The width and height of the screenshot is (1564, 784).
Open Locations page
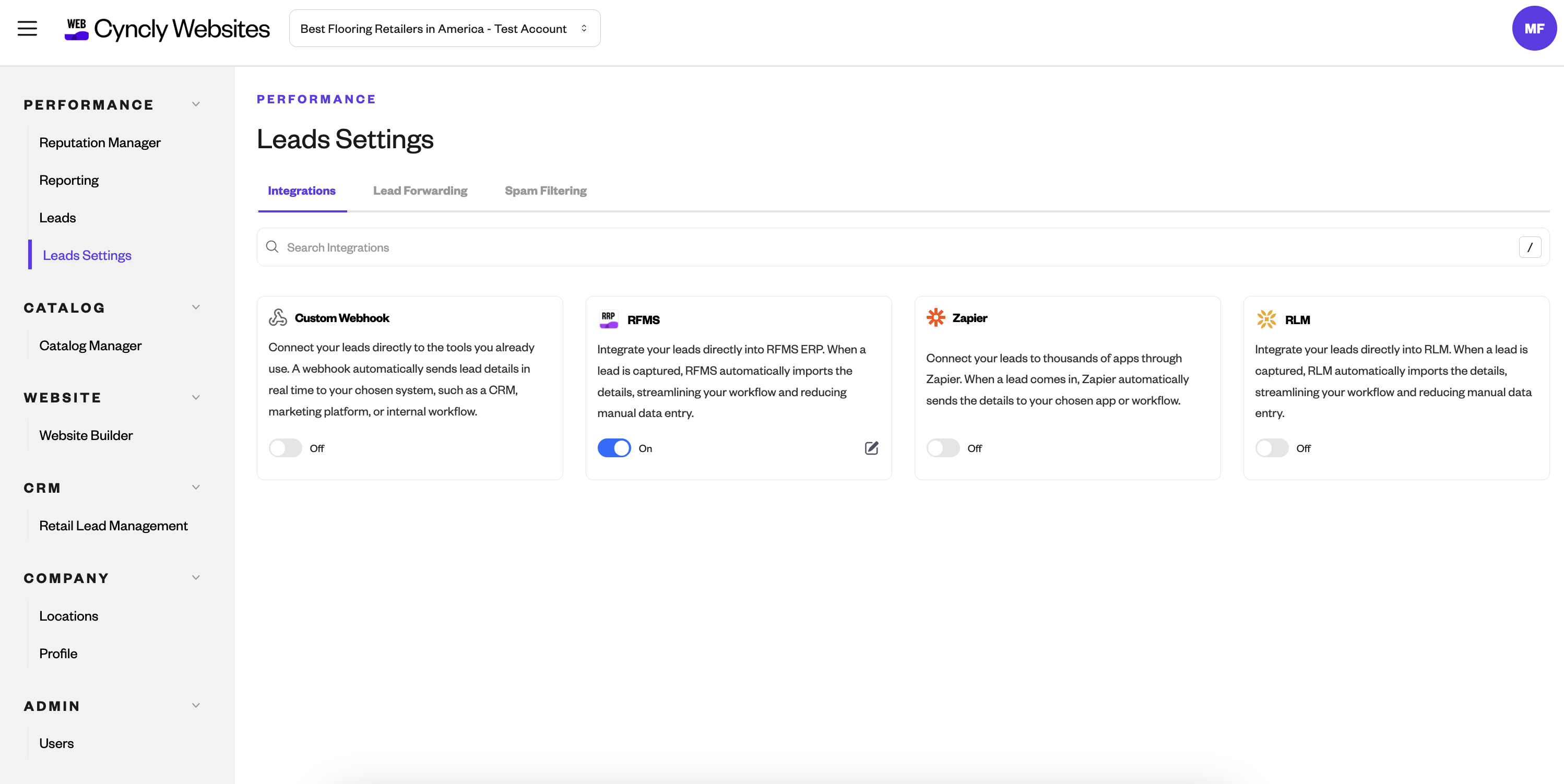click(68, 616)
